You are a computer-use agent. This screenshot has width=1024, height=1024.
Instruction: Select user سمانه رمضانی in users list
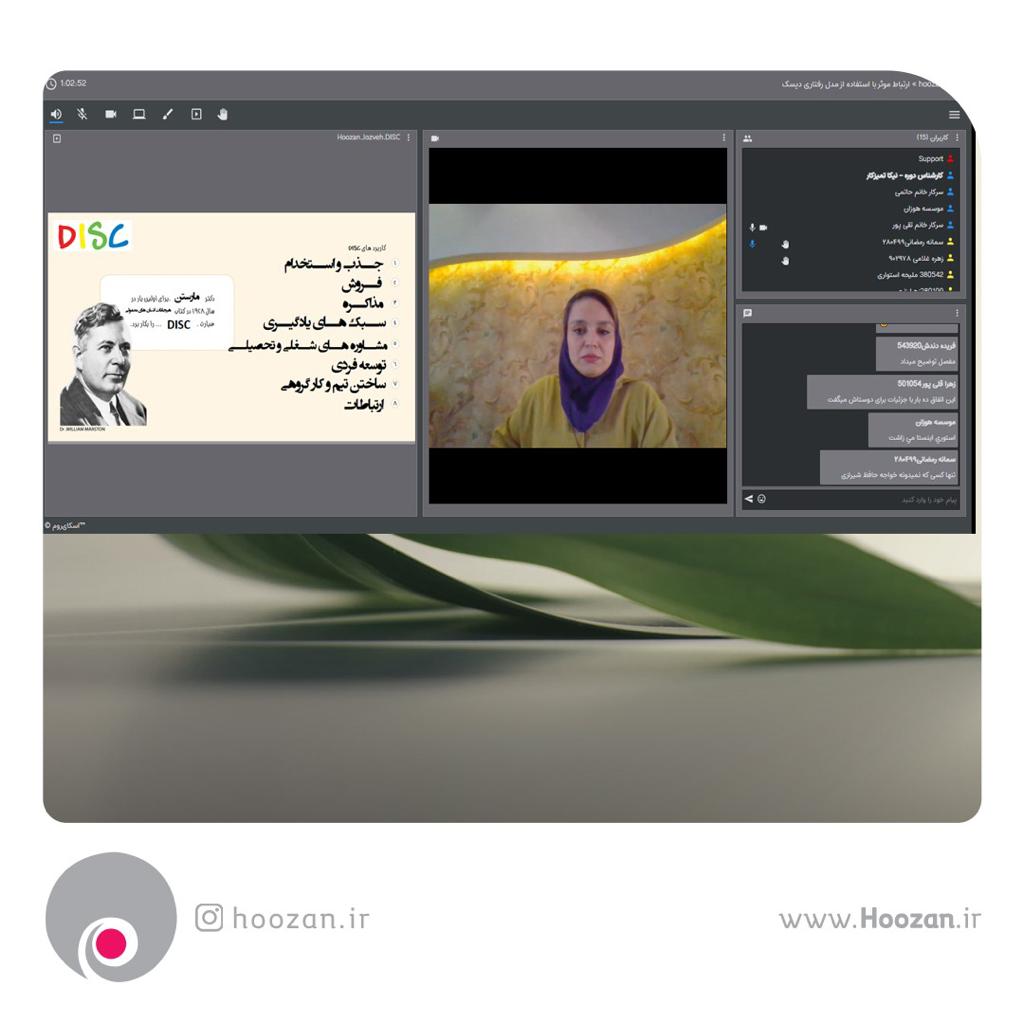point(850,242)
